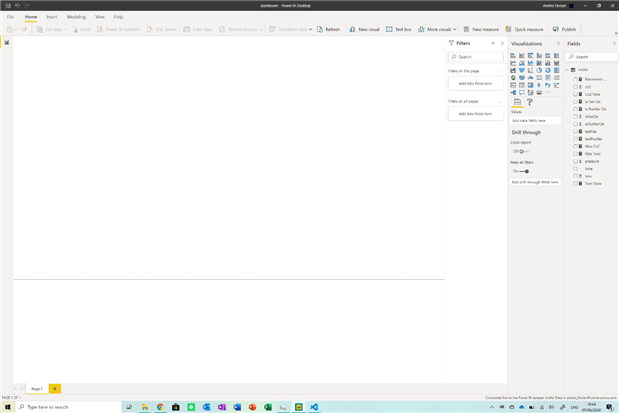This screenshot has height=413, width=619.
Task: Select the Table visual
Action: click(521, 85)
